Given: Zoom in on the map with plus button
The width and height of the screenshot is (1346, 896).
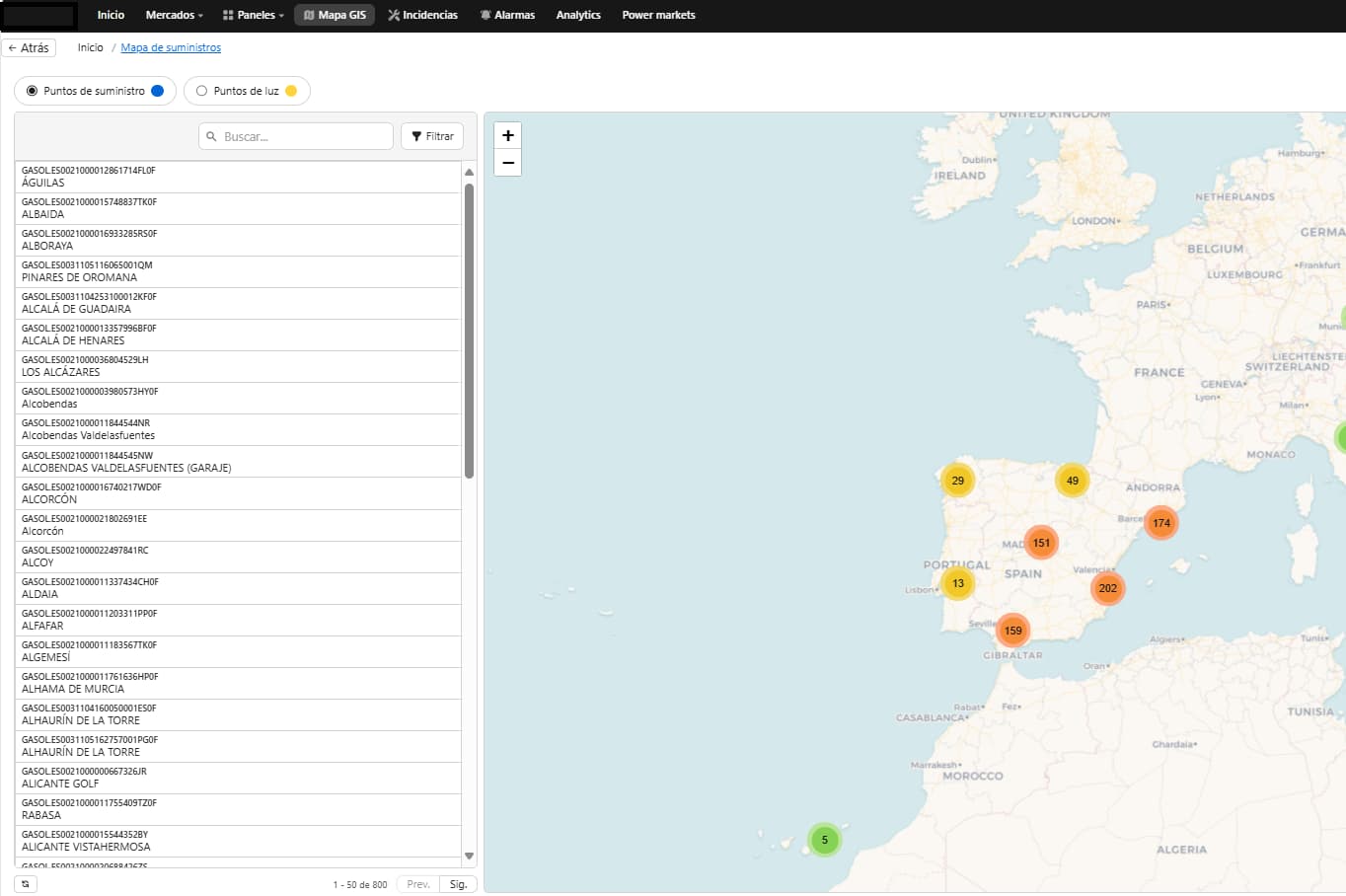Looking at the screenshot, I should click(x=507, y=136).
